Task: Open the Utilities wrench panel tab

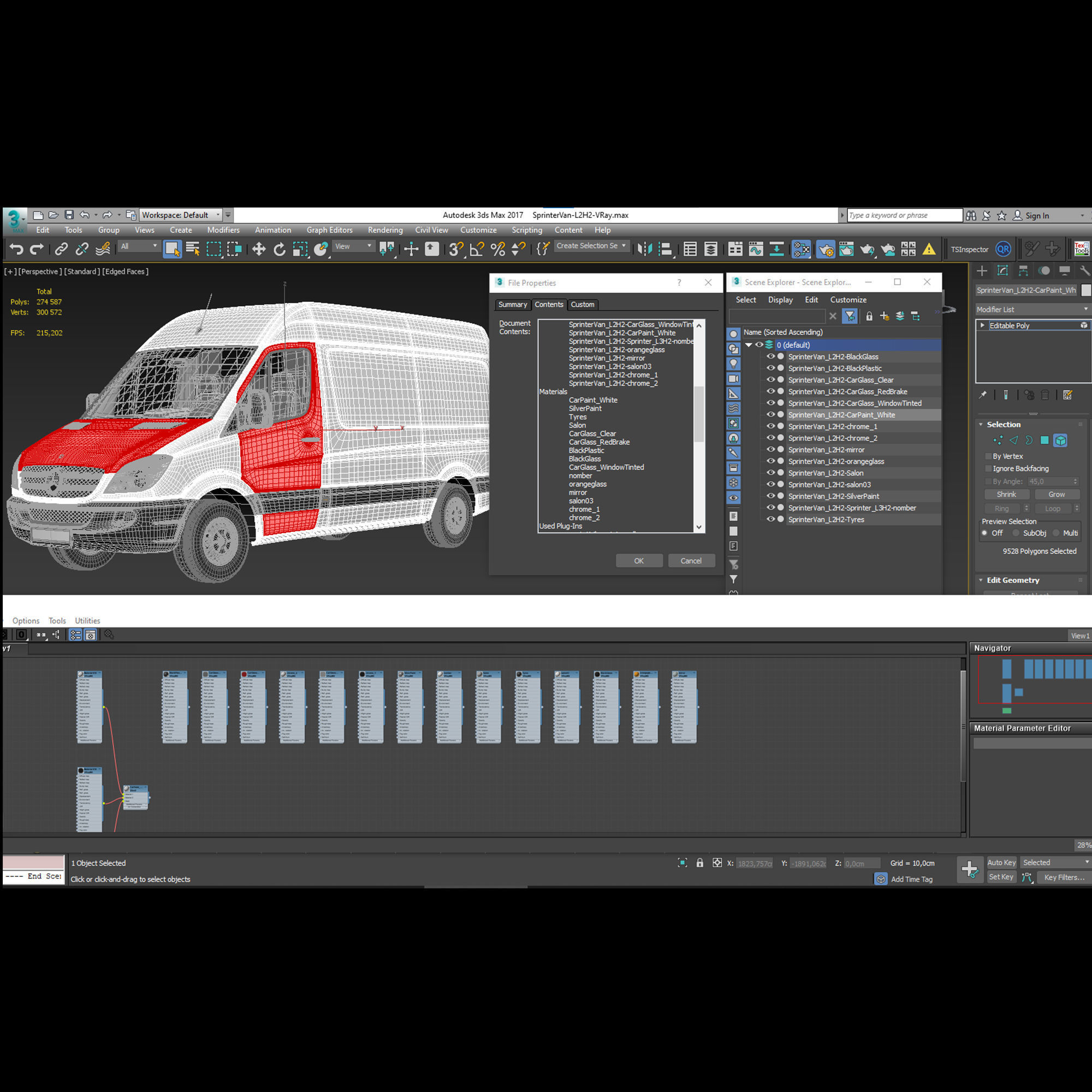Action: click(x=1085, y=271)
